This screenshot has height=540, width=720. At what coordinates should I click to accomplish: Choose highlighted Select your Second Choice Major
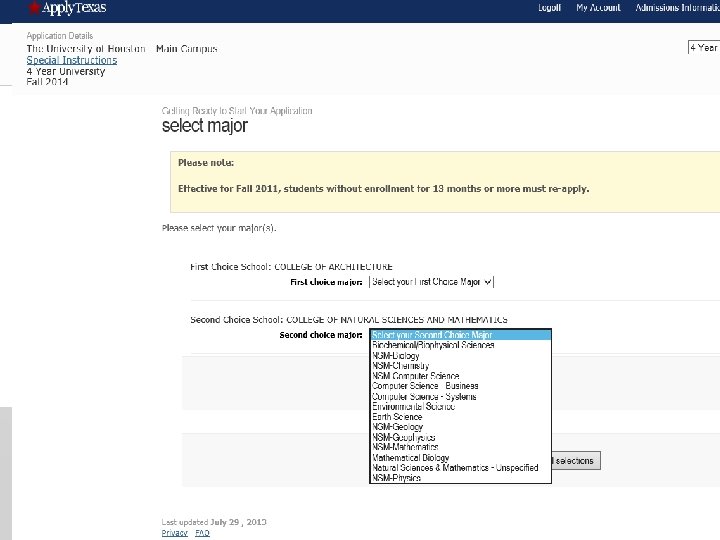pos(461,335)
